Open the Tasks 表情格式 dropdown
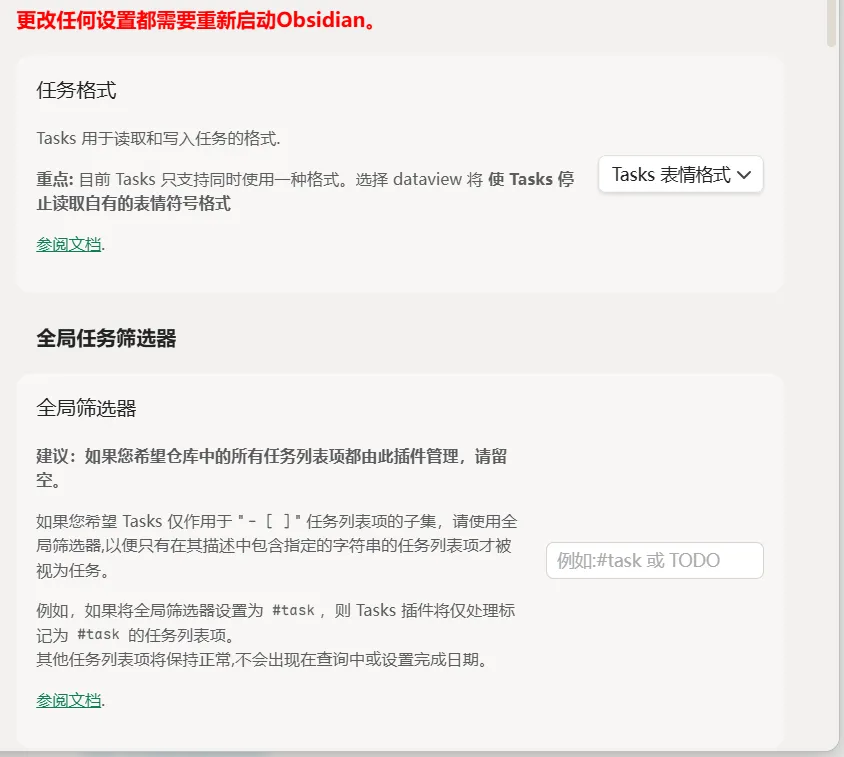 coord(680,174)
